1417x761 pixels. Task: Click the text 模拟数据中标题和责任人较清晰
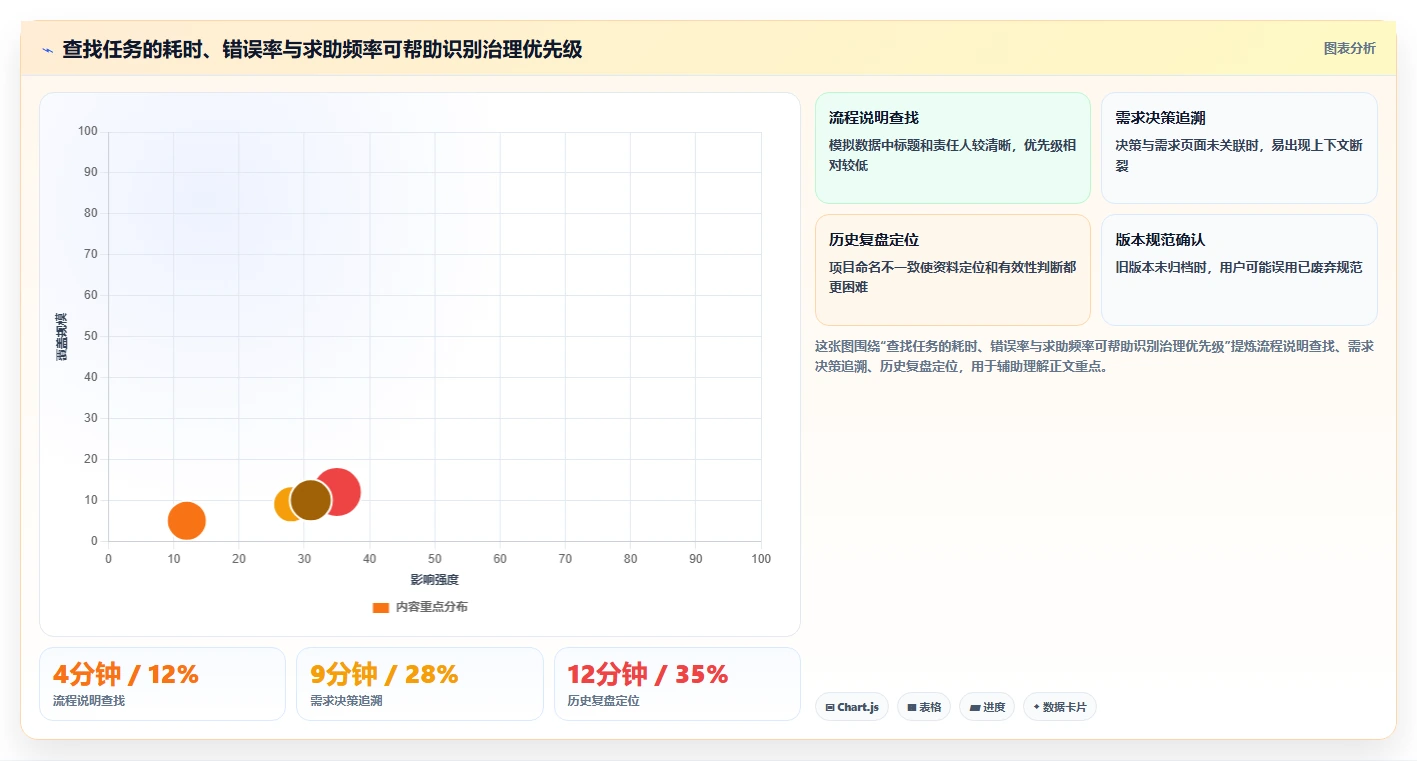pyautogui.click(x=919, y=145)
